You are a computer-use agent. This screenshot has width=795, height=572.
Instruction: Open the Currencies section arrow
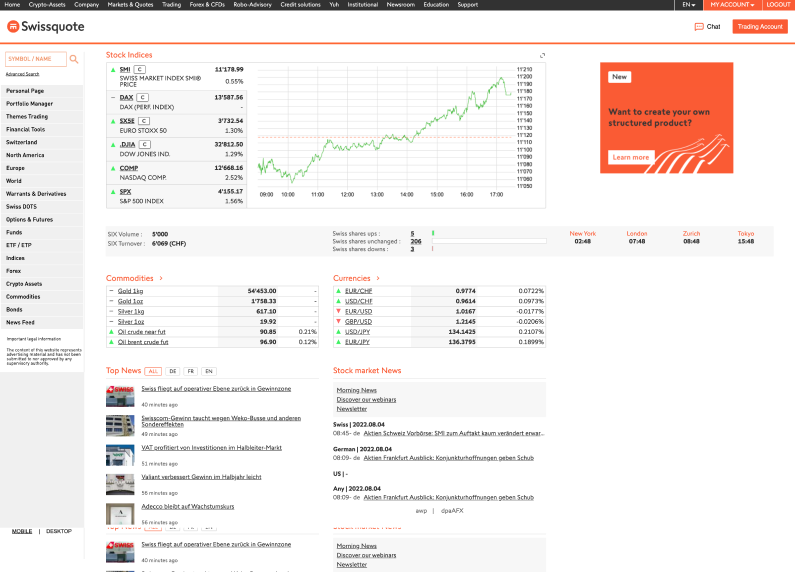[378, 278]
